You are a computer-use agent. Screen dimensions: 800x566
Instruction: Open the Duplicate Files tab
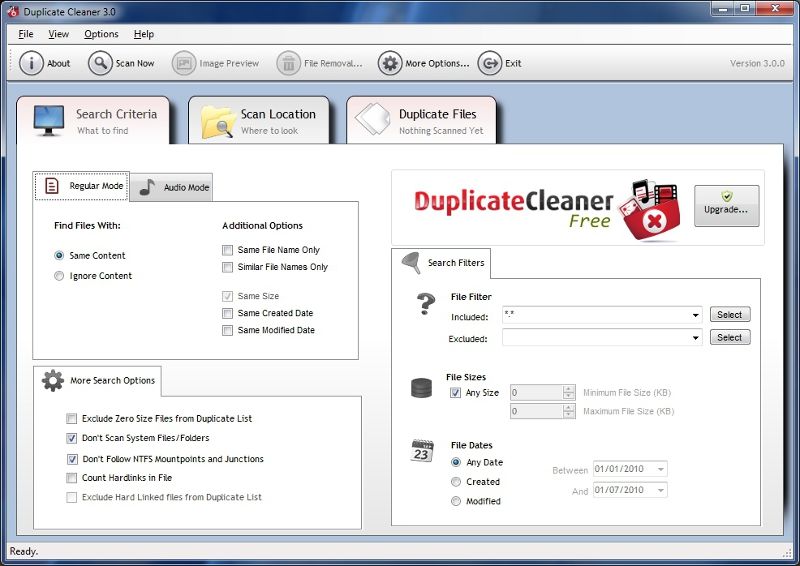421,121
